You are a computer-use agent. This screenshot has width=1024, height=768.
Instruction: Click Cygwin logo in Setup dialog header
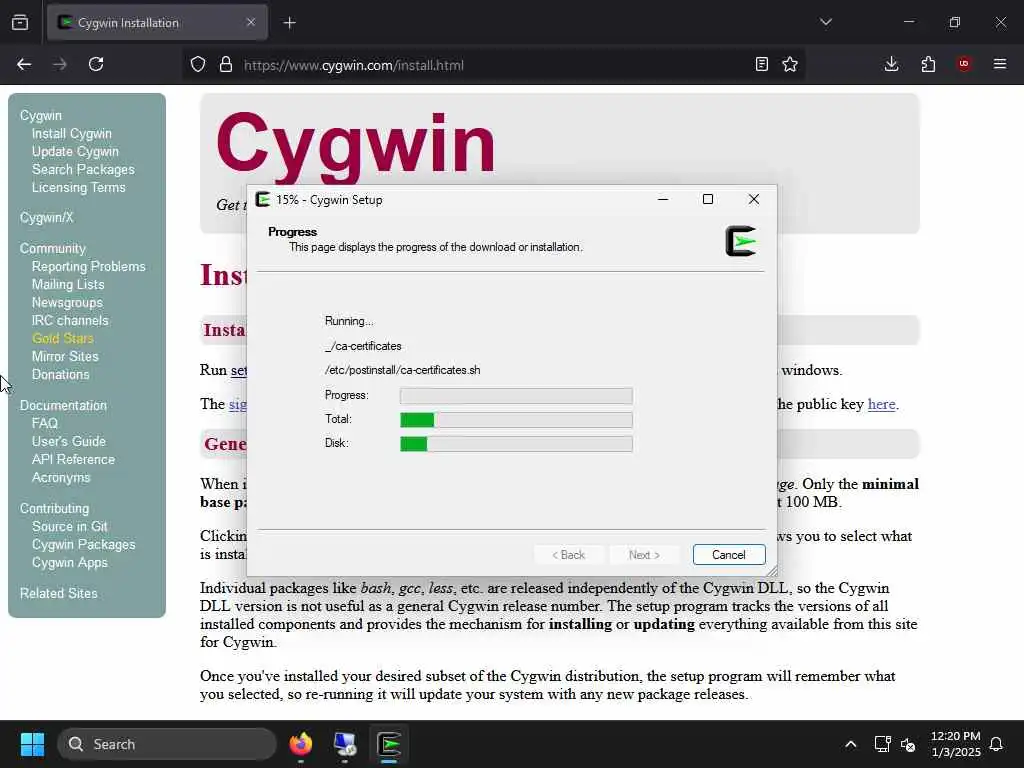pyautogui.click(x=741, y=241)
